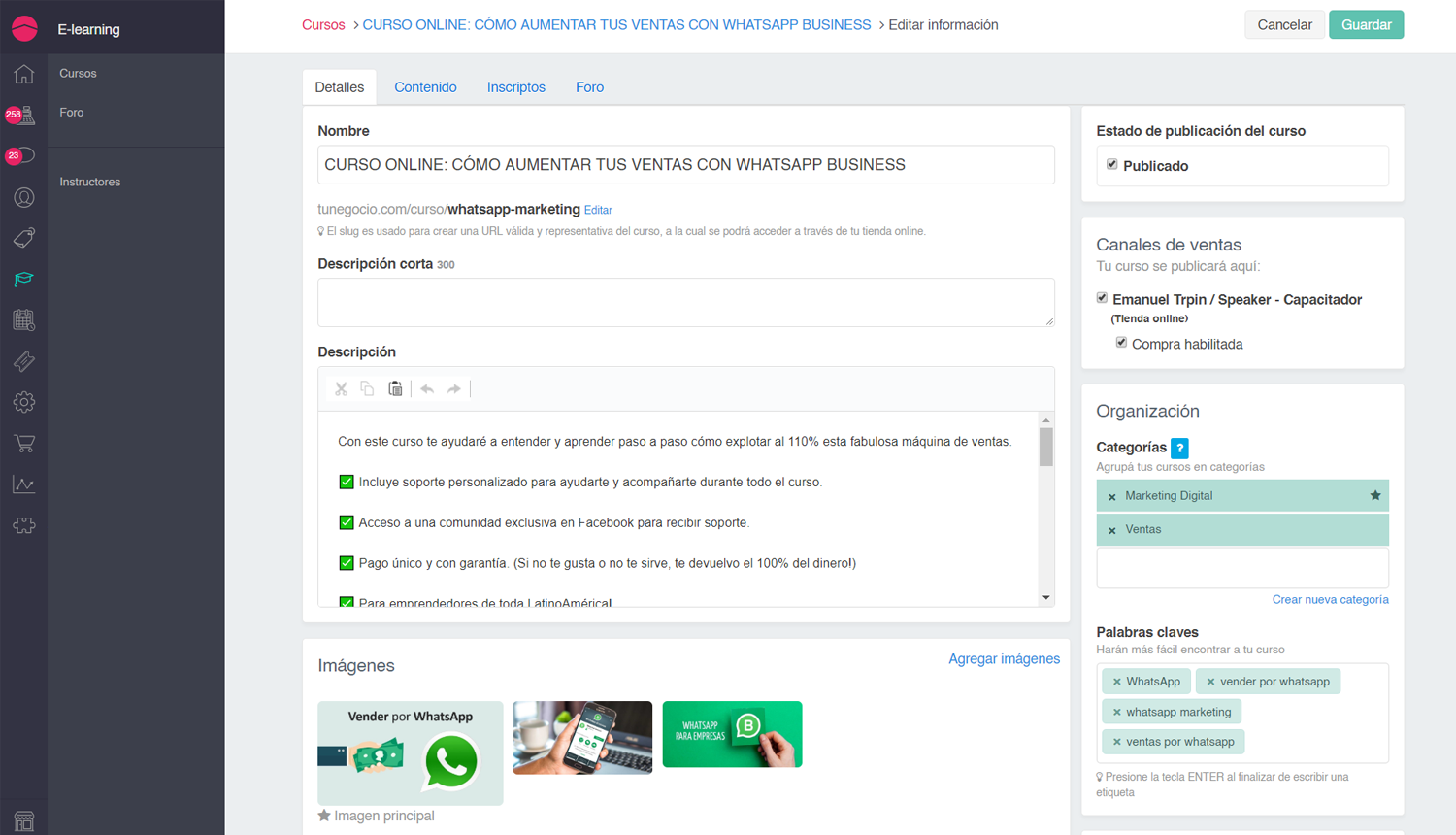
Task: Toggle Emanuel Trpin sales channel checkbox
Action: [1102, 298]
